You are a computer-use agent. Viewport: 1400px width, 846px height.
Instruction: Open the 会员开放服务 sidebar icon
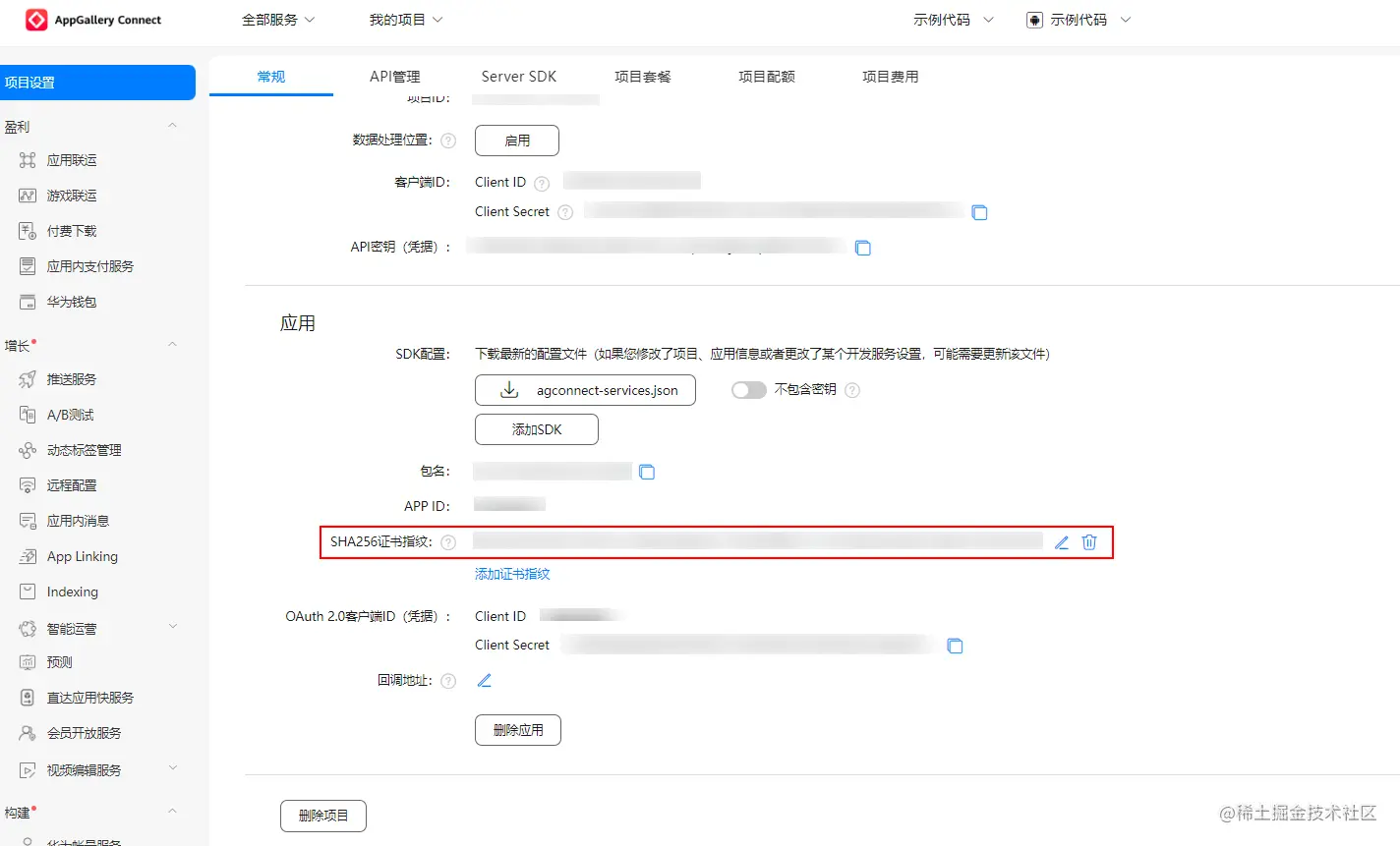tap(28, 733)
